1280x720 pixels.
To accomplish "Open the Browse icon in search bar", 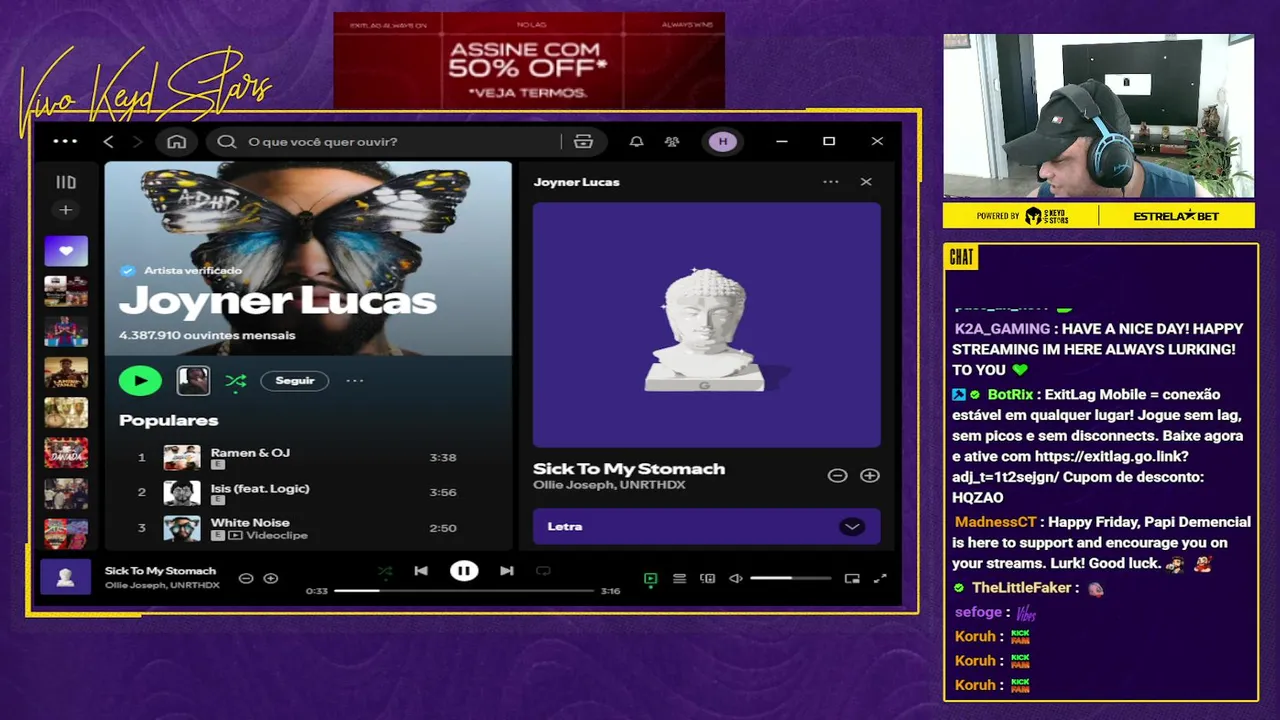I will click(584, 142).
